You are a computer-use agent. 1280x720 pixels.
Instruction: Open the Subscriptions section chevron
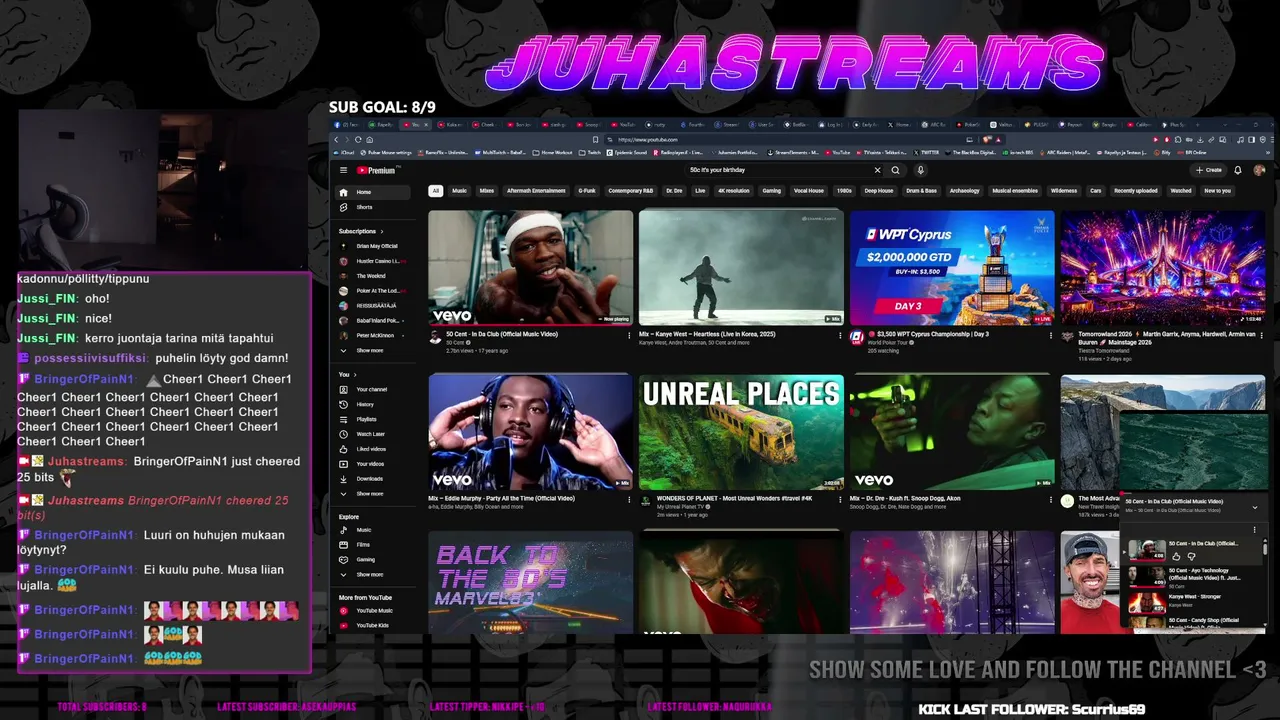[381, 231]
